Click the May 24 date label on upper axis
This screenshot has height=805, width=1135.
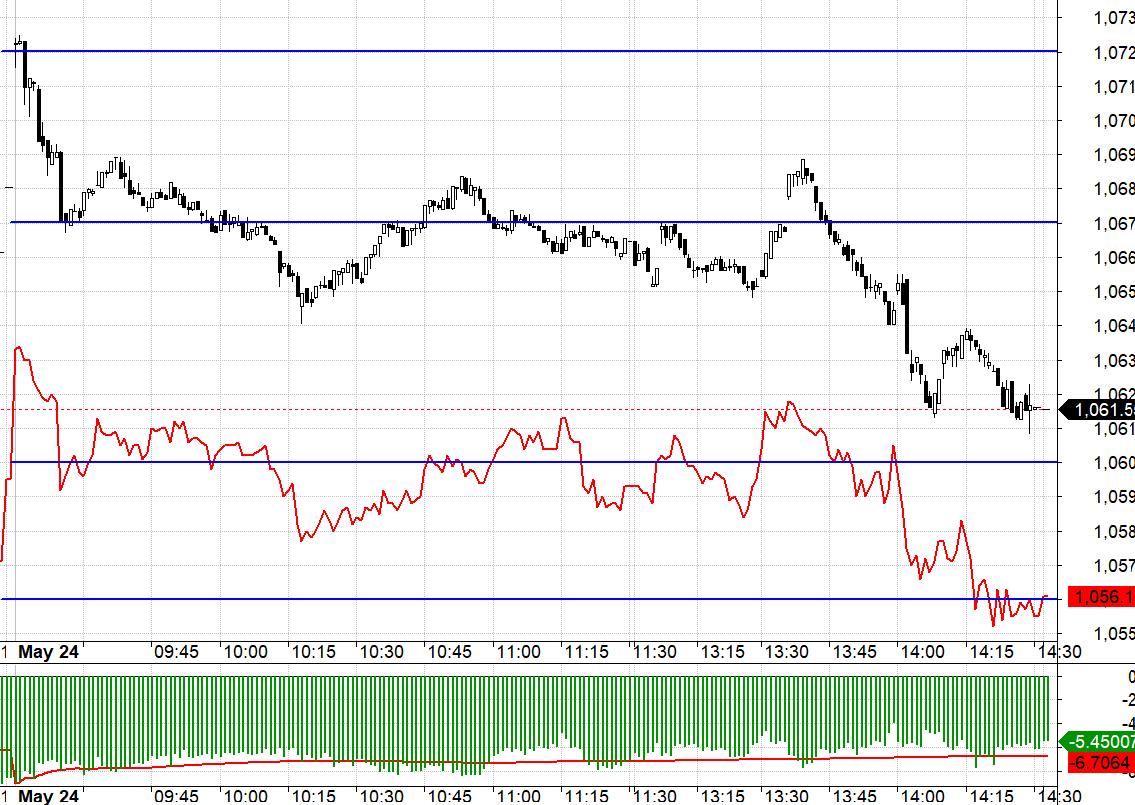(48, 652)
